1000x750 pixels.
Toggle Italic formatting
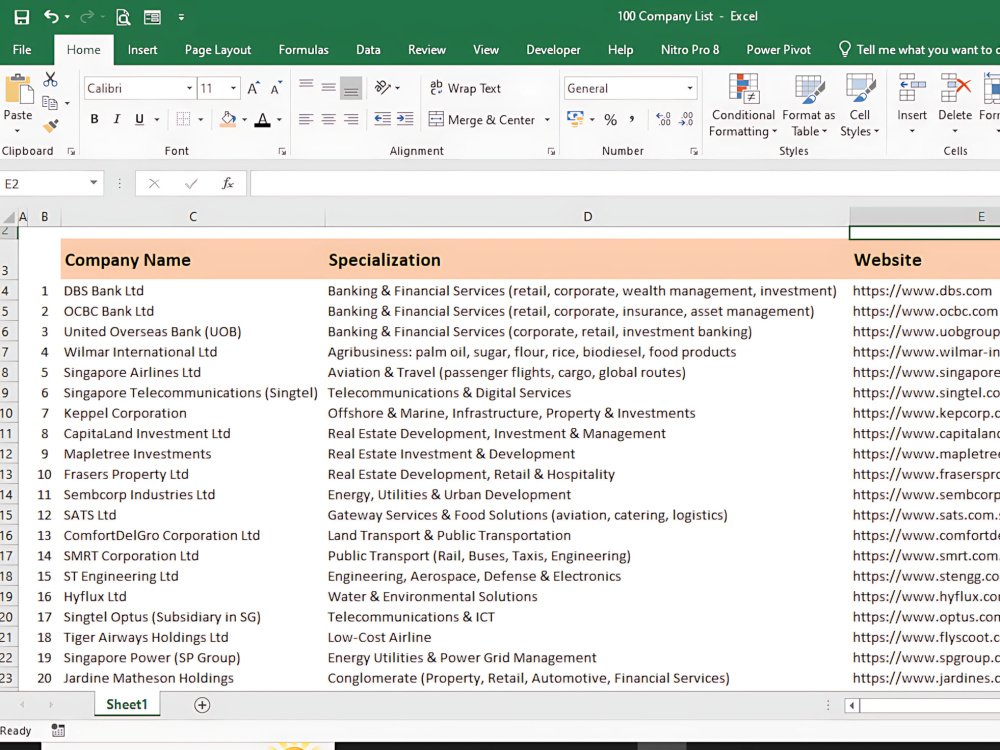point(117,119)
